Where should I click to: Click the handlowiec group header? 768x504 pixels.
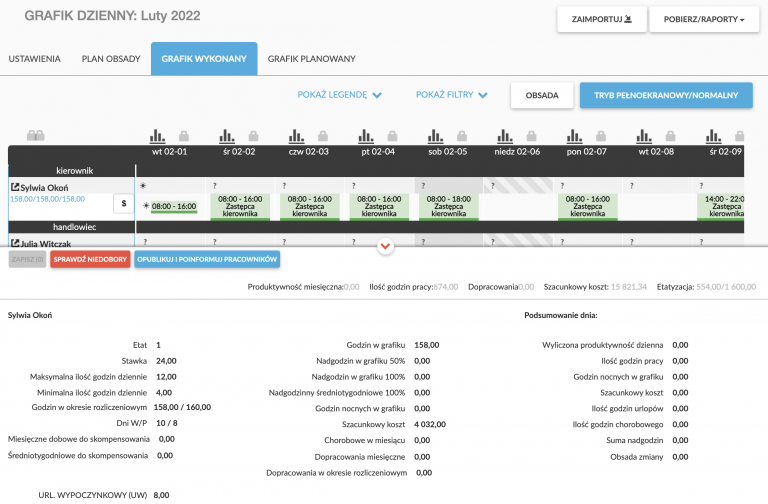74,227
